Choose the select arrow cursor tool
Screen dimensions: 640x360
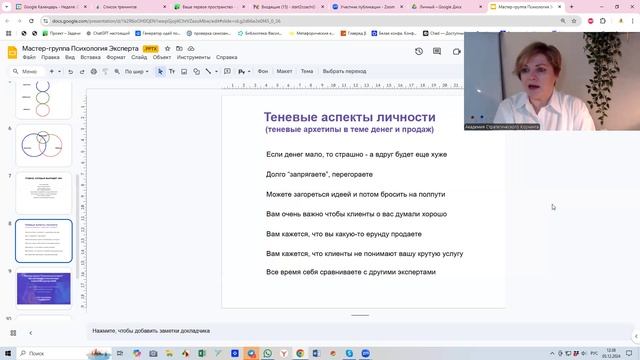click(x=160, y=71)
